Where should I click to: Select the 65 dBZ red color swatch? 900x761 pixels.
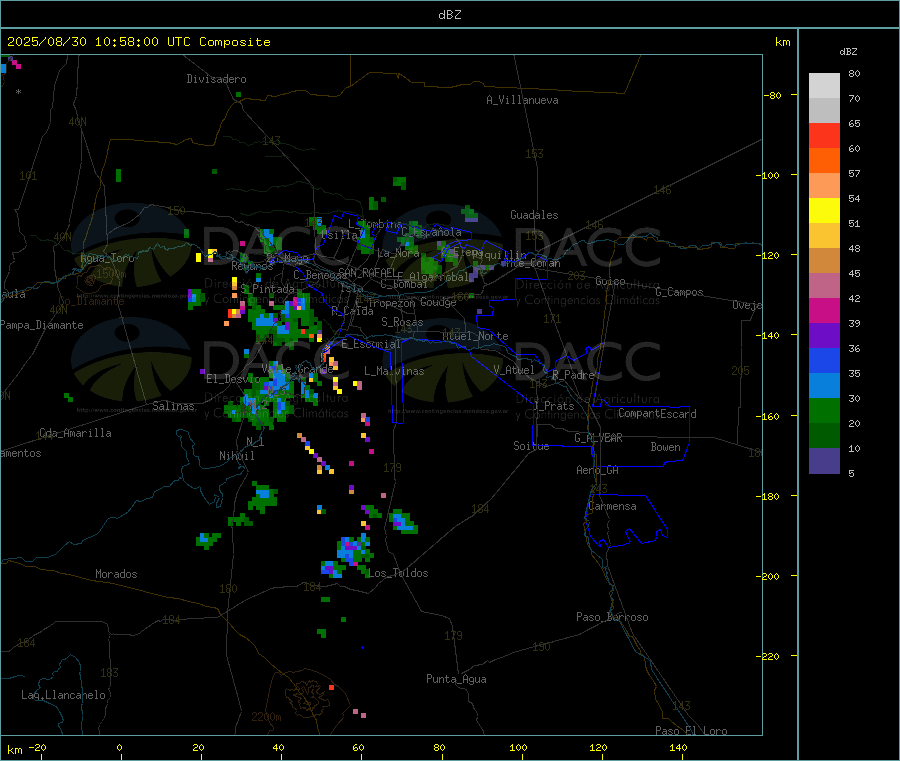(824, 135)
